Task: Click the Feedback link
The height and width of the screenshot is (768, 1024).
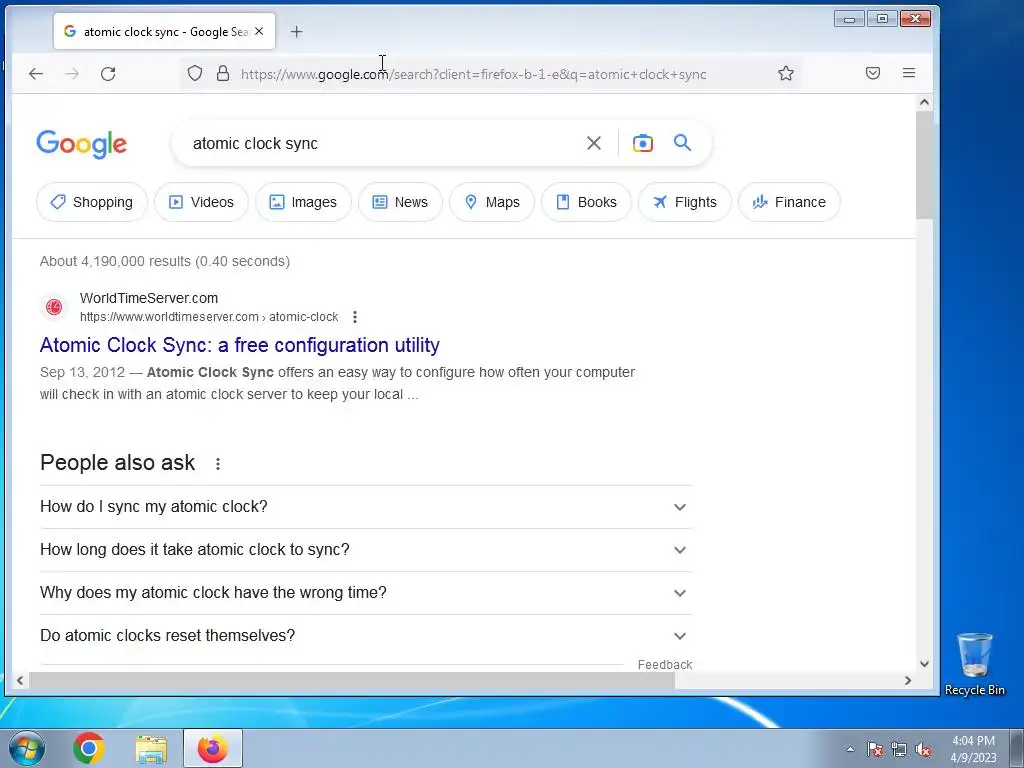Action: (665, 664)
